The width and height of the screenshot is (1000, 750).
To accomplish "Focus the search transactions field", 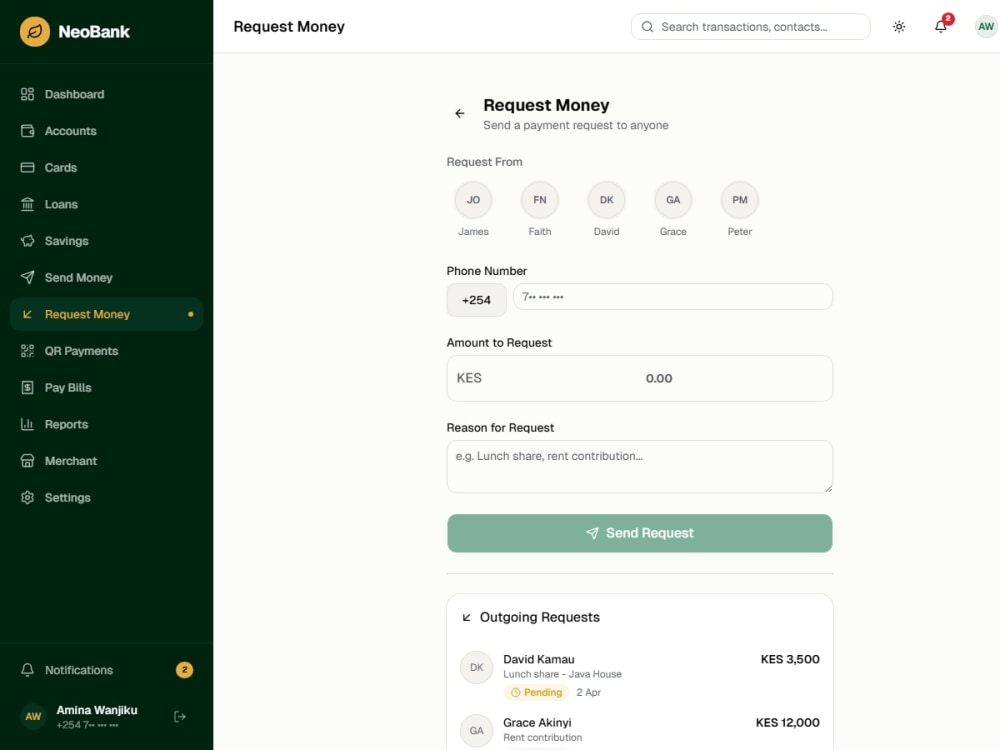I will click(x=751, y=27).
